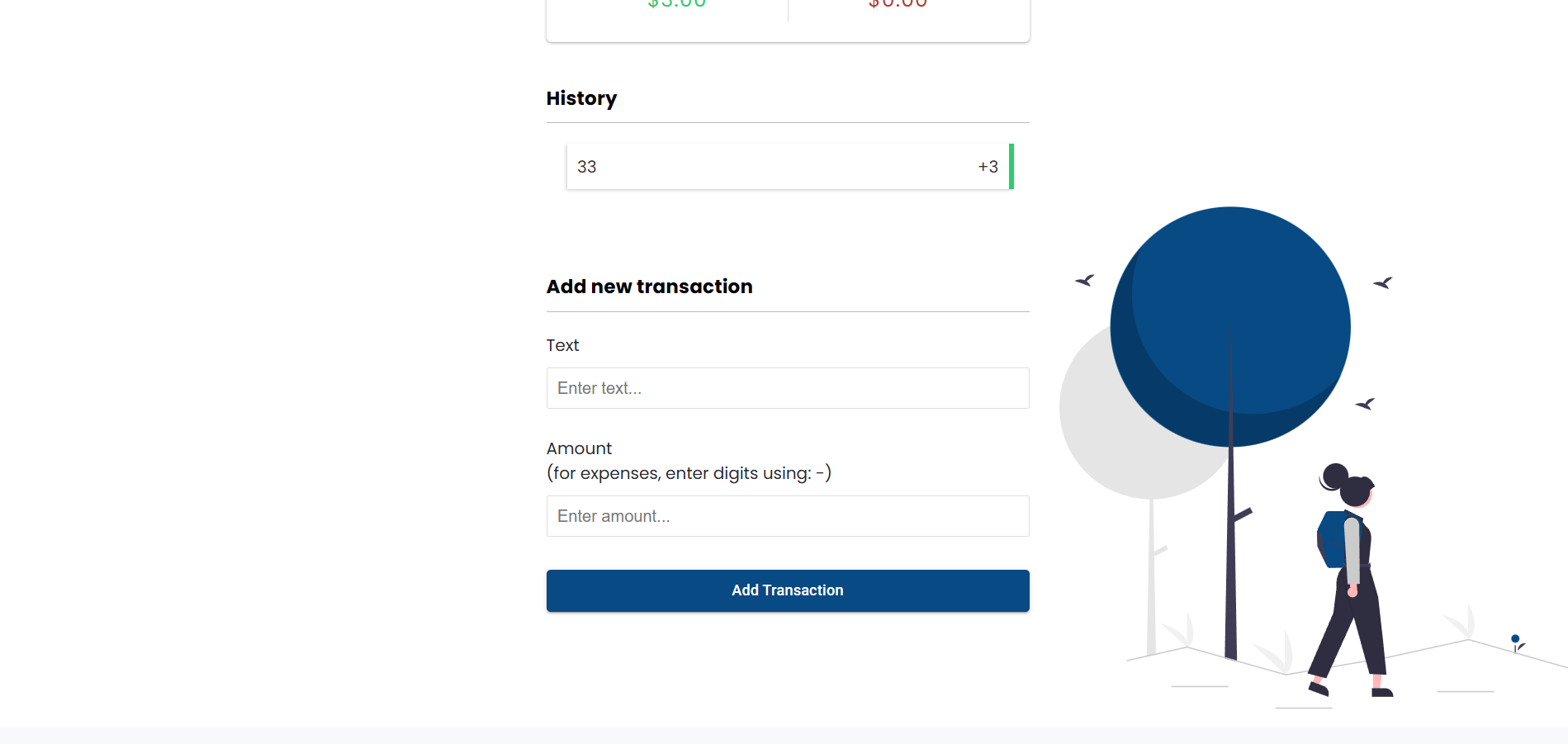The height and width of the screenshot is (744, 1568).
Task: Click the bird left of the tree
Action: click(x=1085, y=281)
